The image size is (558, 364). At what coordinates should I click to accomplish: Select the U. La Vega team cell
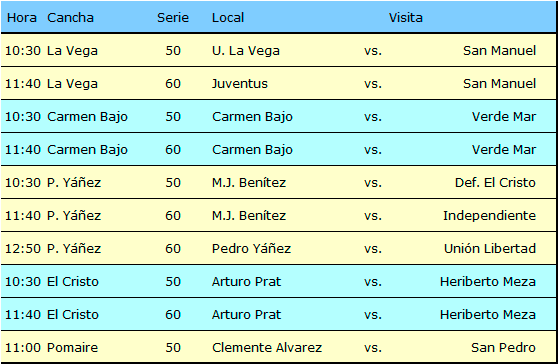246,51
